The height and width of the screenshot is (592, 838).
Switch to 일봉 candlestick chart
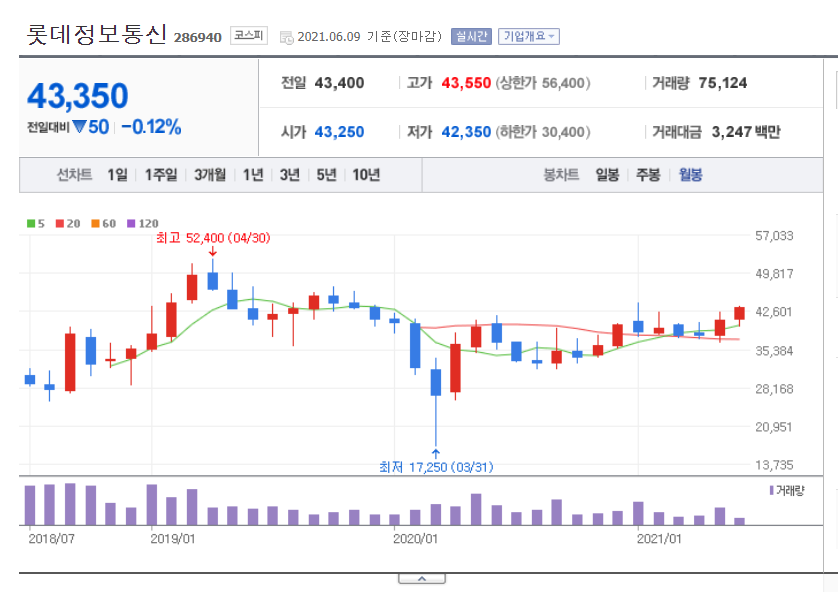click(607, 175)
